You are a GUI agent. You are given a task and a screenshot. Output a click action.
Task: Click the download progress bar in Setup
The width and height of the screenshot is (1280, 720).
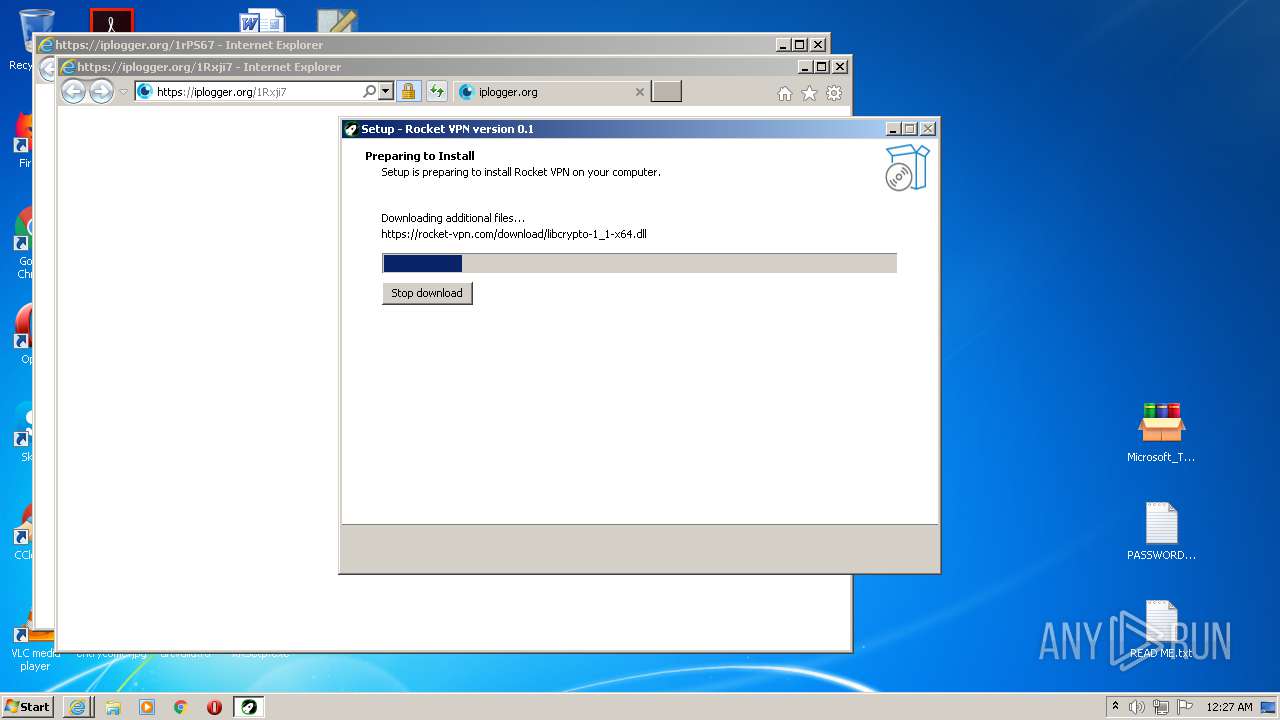[639, 263]
